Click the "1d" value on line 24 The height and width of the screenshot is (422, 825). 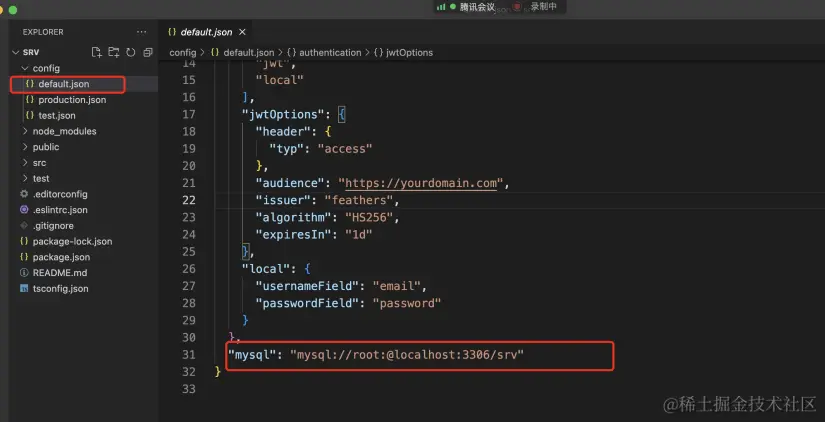[x=359, y=235]
